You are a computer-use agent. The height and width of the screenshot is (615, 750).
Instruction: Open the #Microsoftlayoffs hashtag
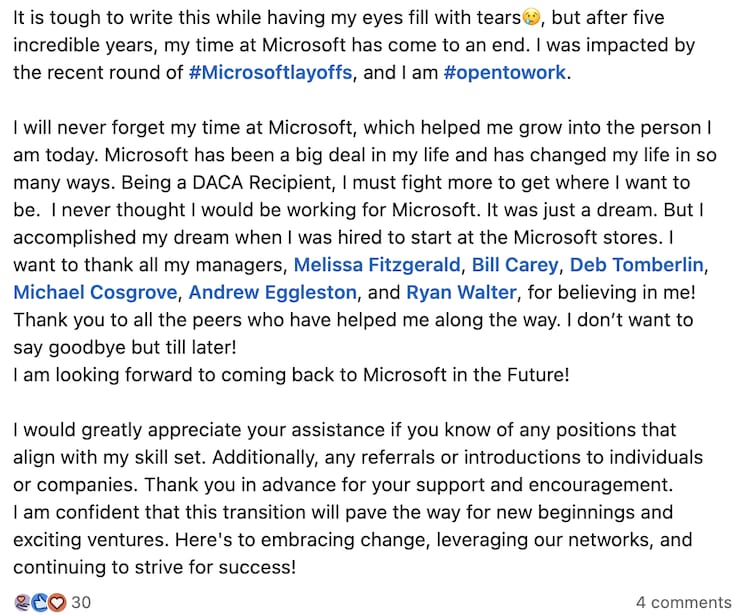270,73
